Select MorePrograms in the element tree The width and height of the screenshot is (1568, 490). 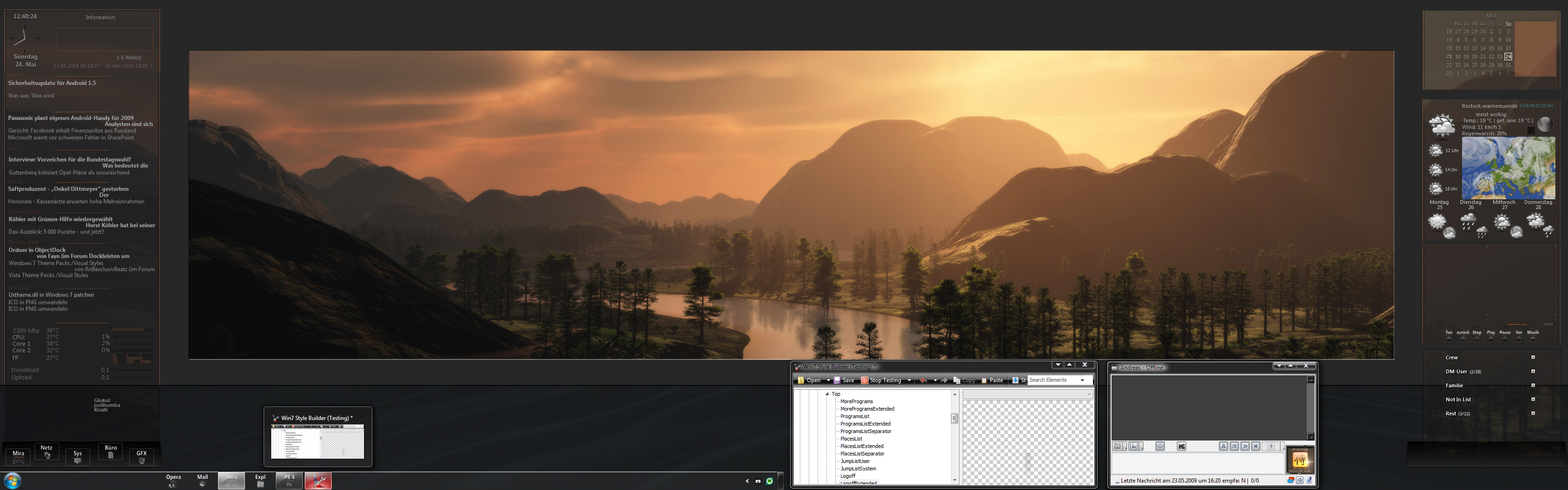[856, 402]
